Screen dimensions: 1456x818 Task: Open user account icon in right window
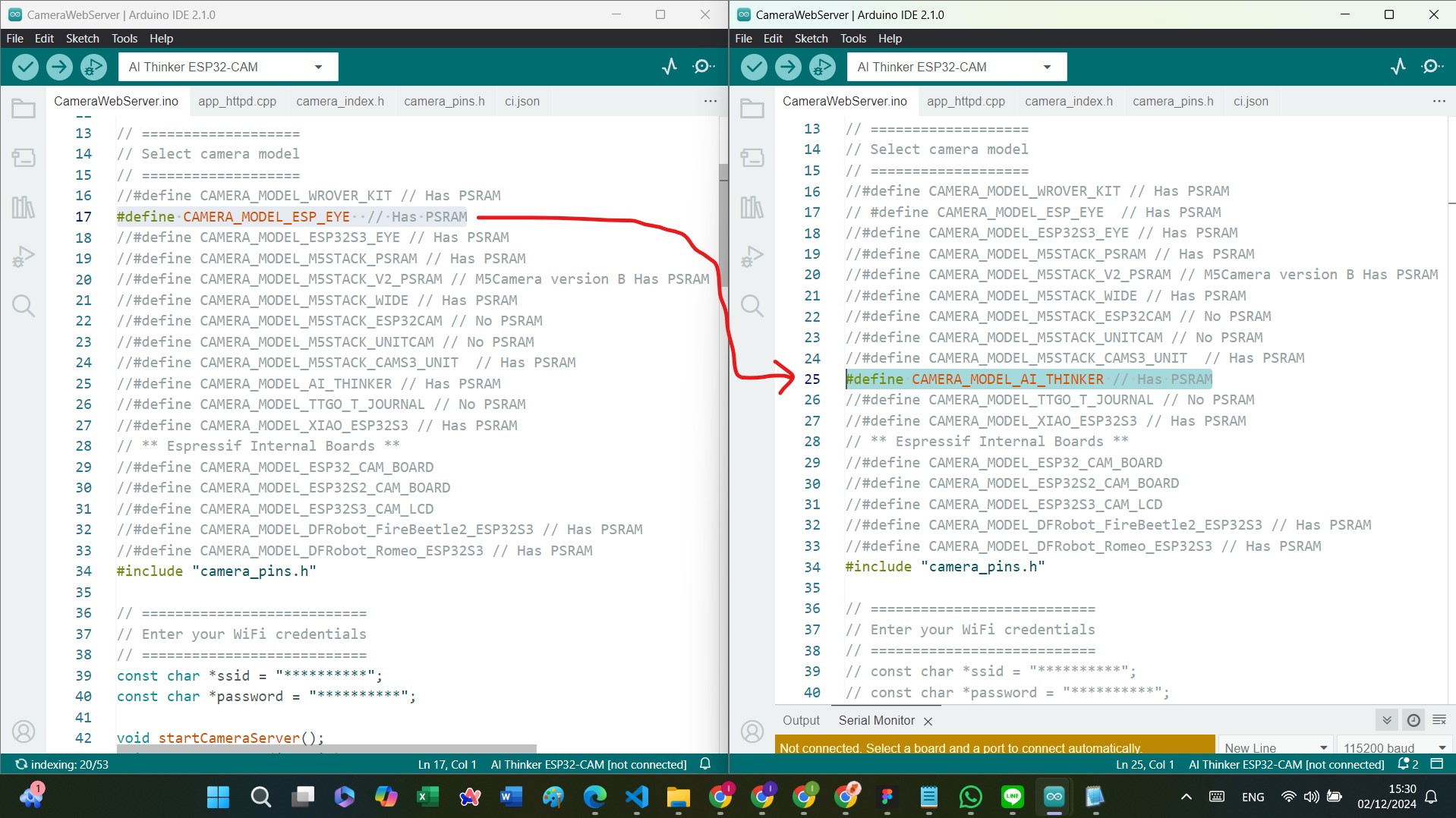[x=752, y=731]
